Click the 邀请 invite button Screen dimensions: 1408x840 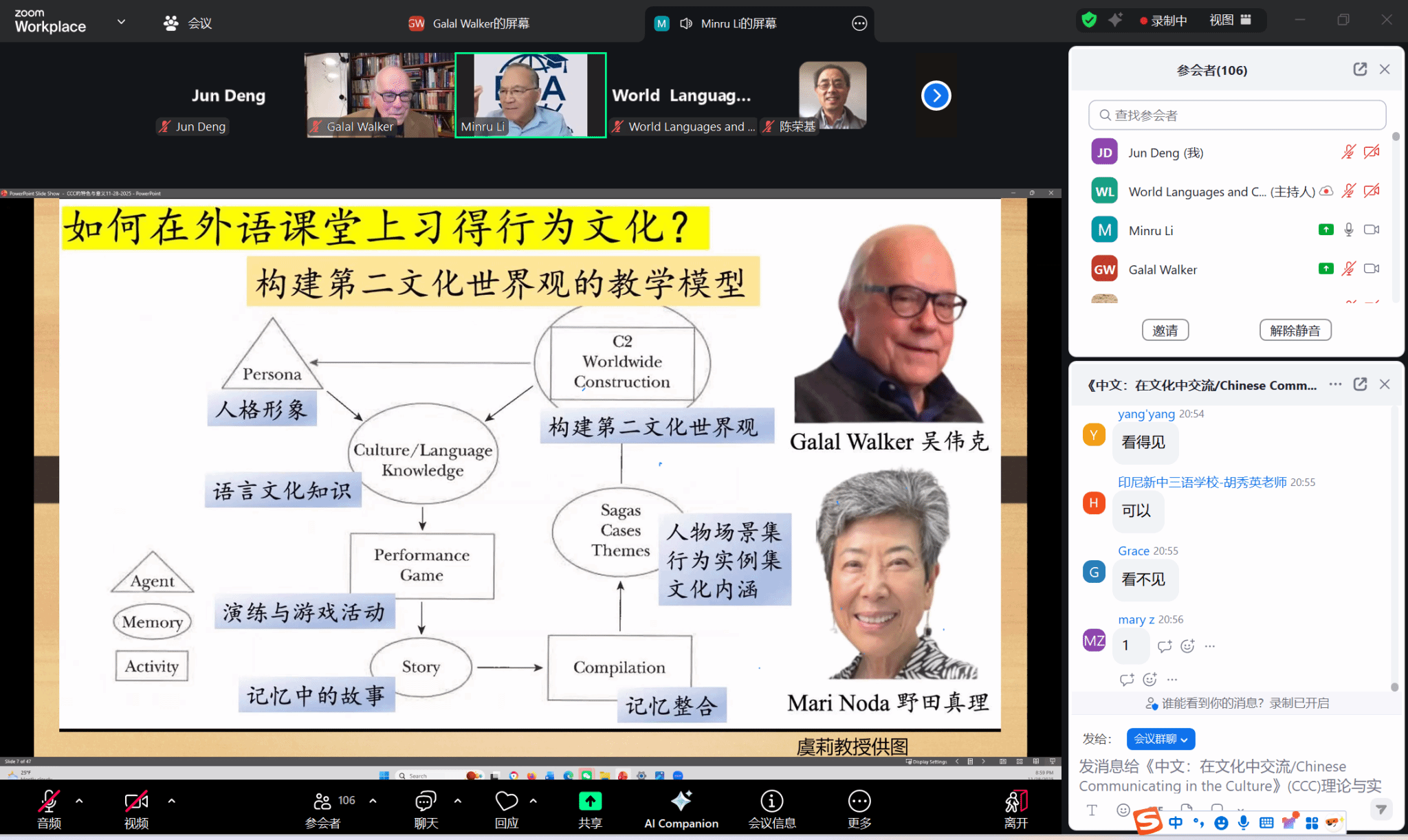point(1165,330)
